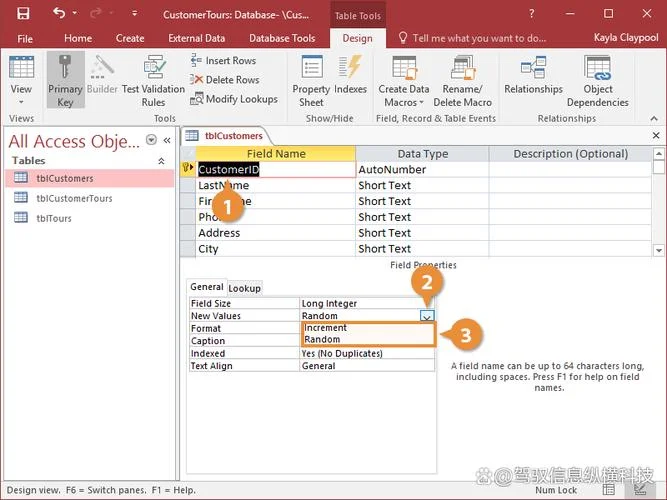Viewport: 667px width, 500px height.
Task: Click the Data Type column header
Action: 422,154
